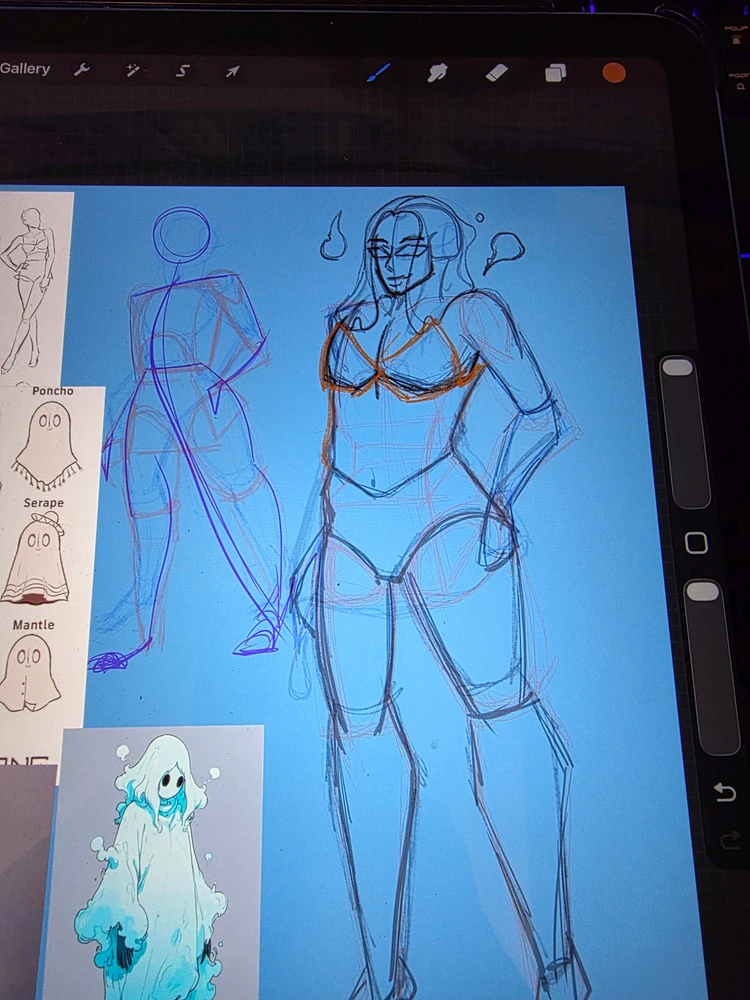Tap the 'Serape' label
The height and width of the screenshot is (1000, 750).
coord(43,503)
